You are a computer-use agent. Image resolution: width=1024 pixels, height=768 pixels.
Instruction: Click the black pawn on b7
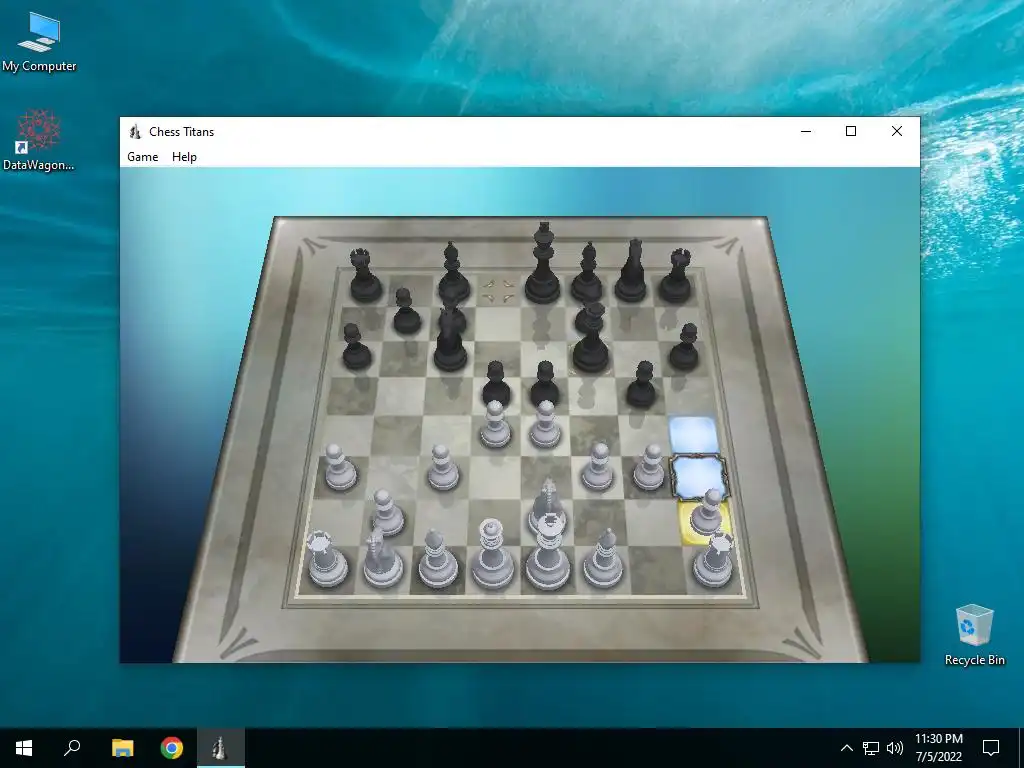click(406, 311)
